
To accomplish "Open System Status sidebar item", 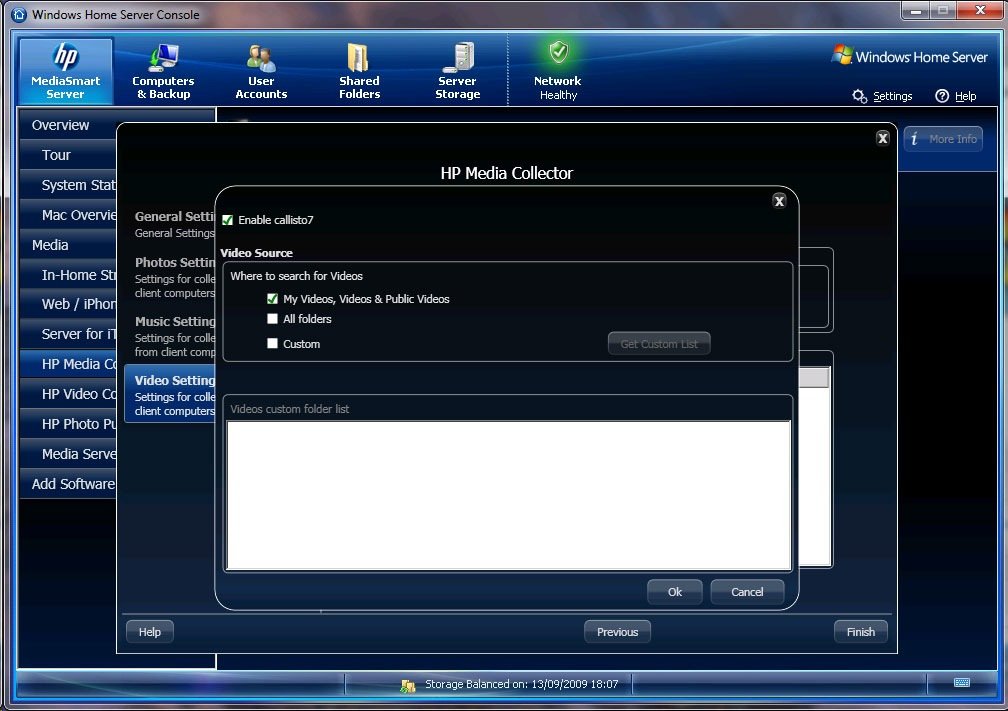I will point(68,185).
